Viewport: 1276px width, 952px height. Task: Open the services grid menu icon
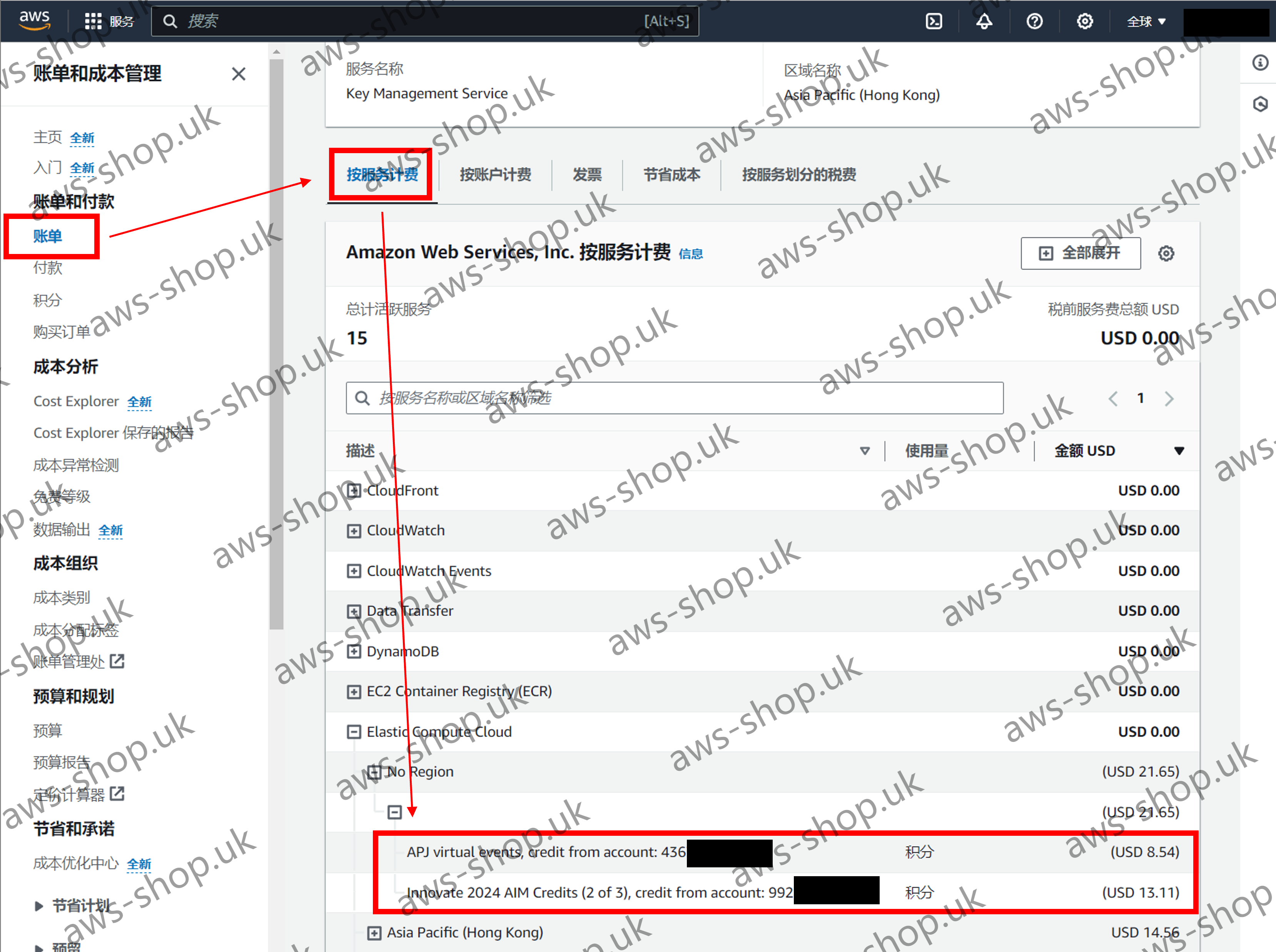click(93, 21)
